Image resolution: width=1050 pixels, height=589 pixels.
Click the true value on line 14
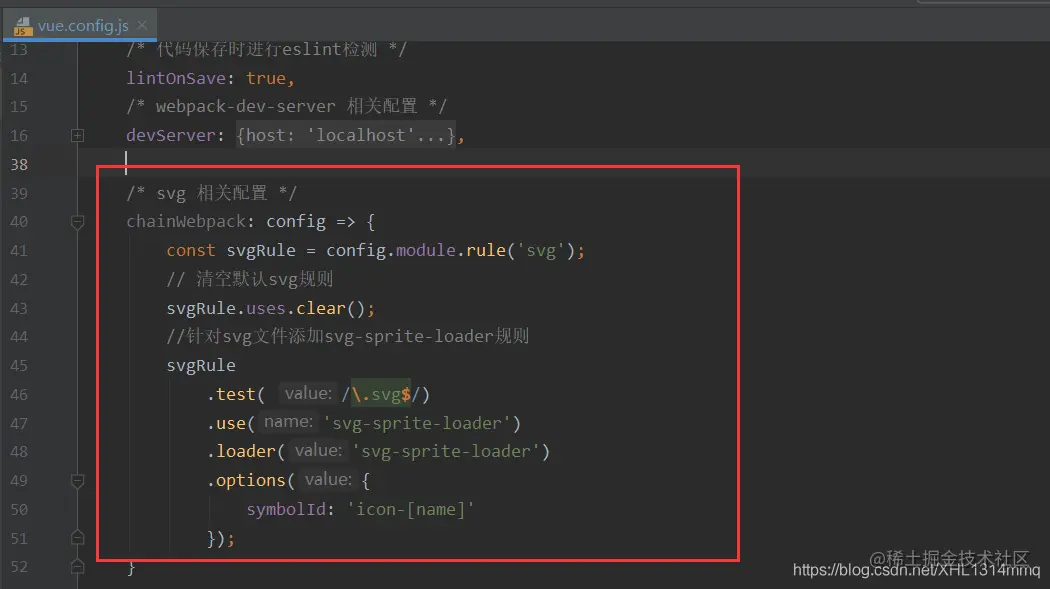[266, 78]
